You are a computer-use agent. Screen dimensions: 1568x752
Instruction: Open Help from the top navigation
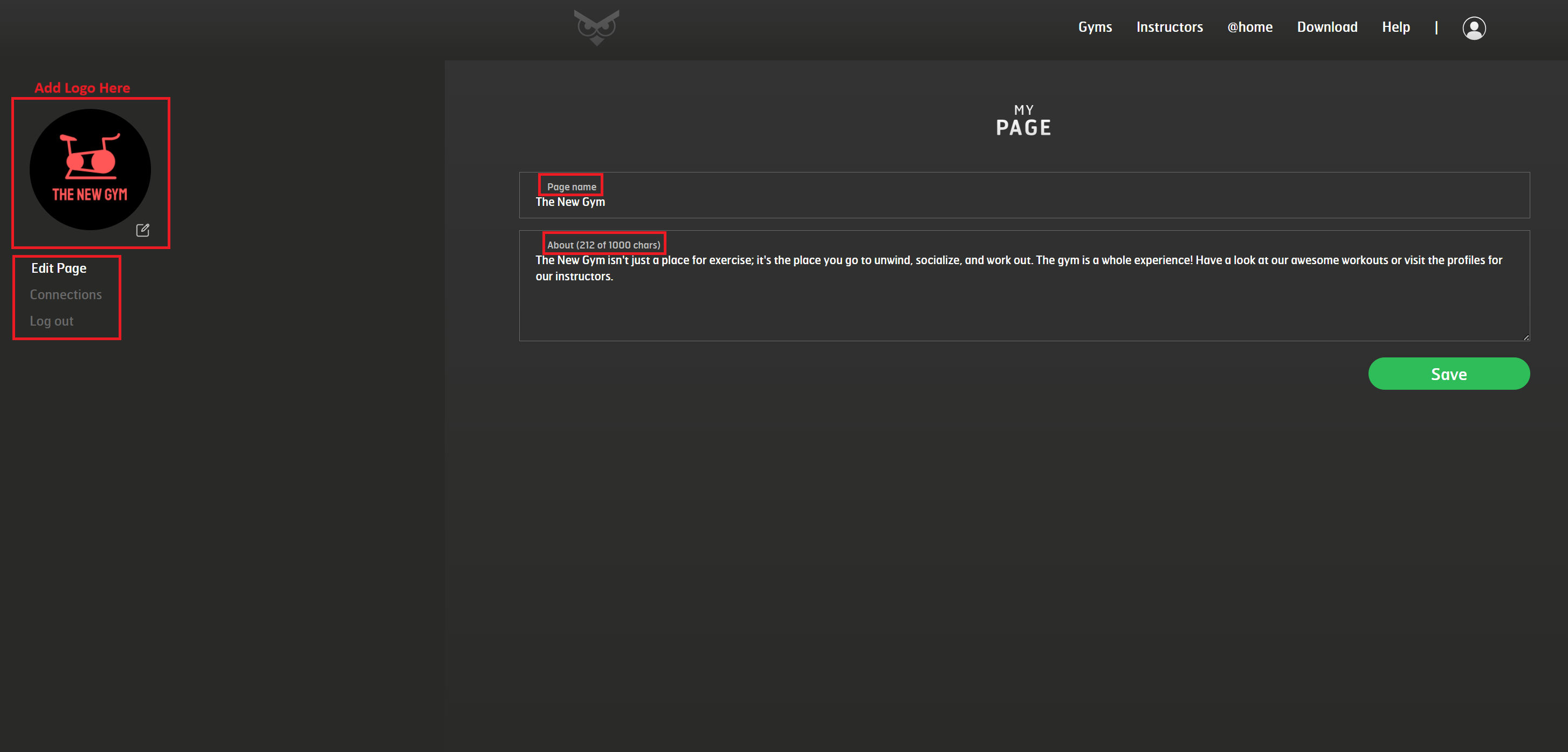coord(1396,27)
